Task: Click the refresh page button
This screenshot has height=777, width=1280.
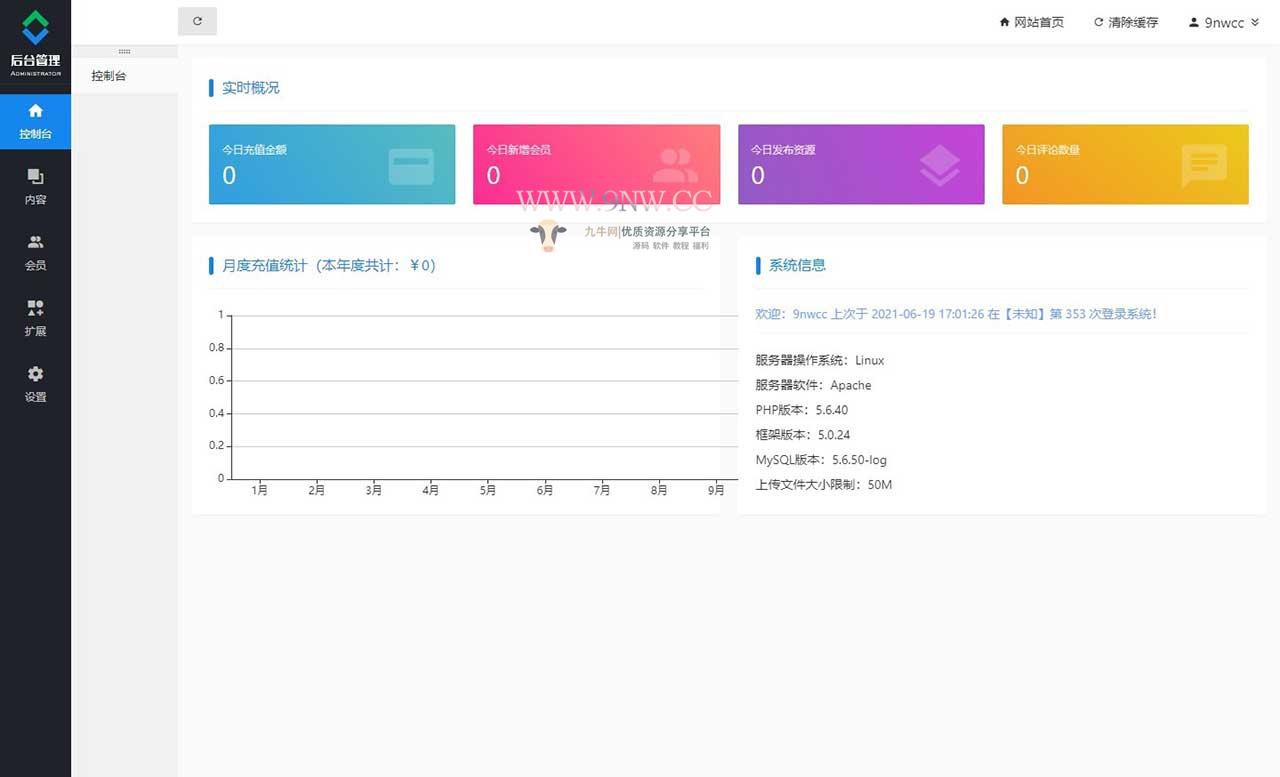Action: pyautogui.click(x=197, y=21)
